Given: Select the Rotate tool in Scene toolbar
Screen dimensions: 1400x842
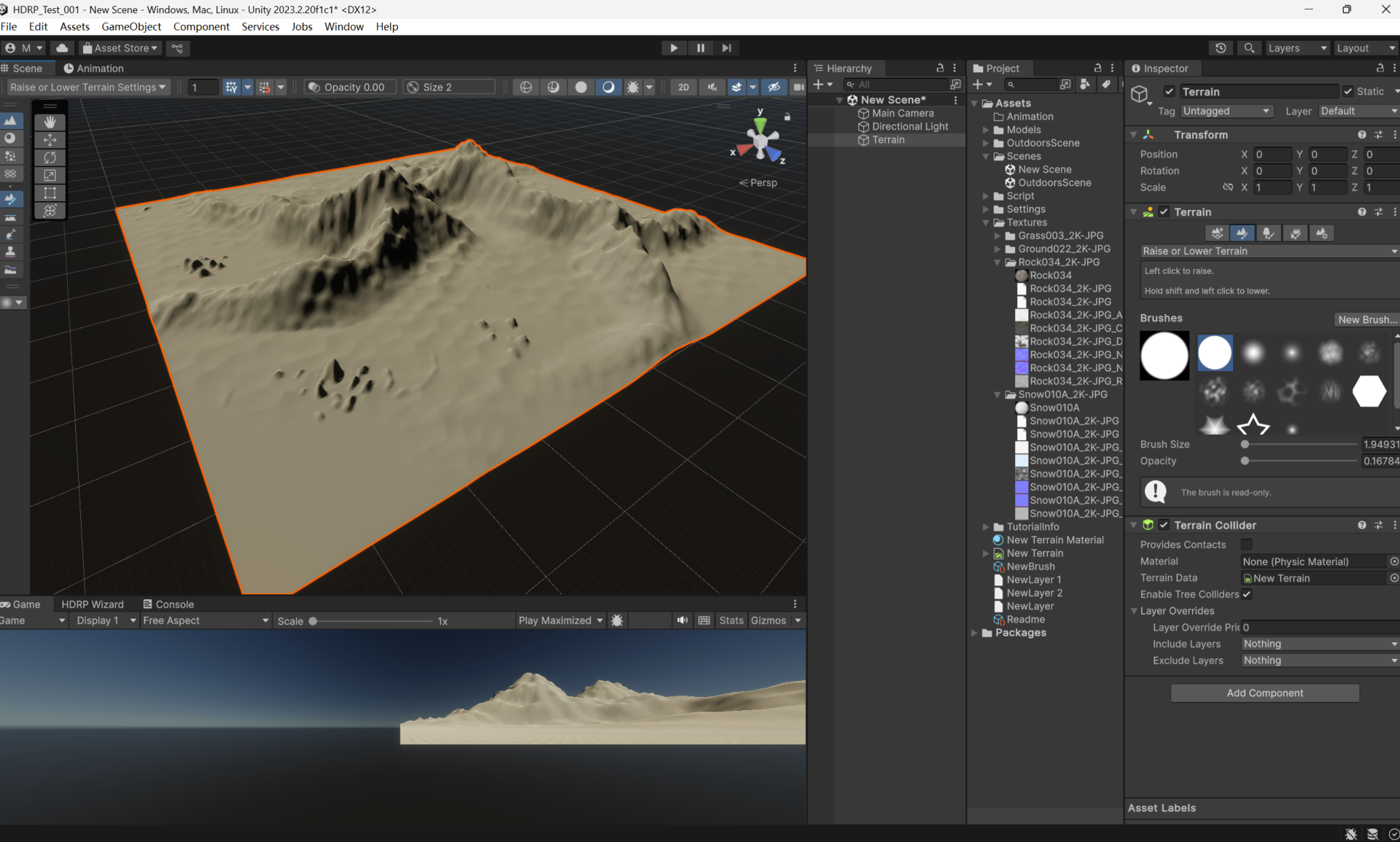Looking at the screenshot, I should point(50,157).
